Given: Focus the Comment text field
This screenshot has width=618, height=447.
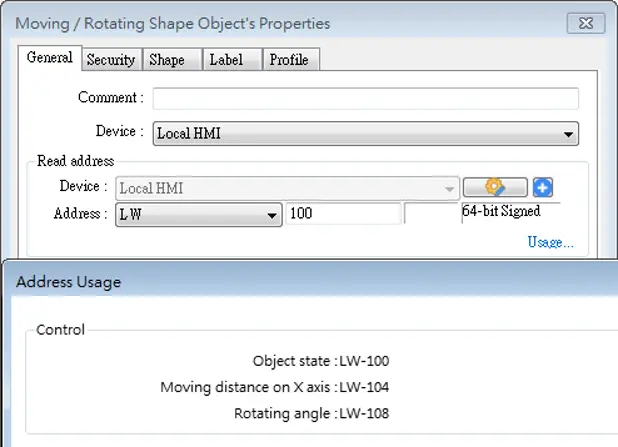Looking at the screenshot, I should (366, 99).
